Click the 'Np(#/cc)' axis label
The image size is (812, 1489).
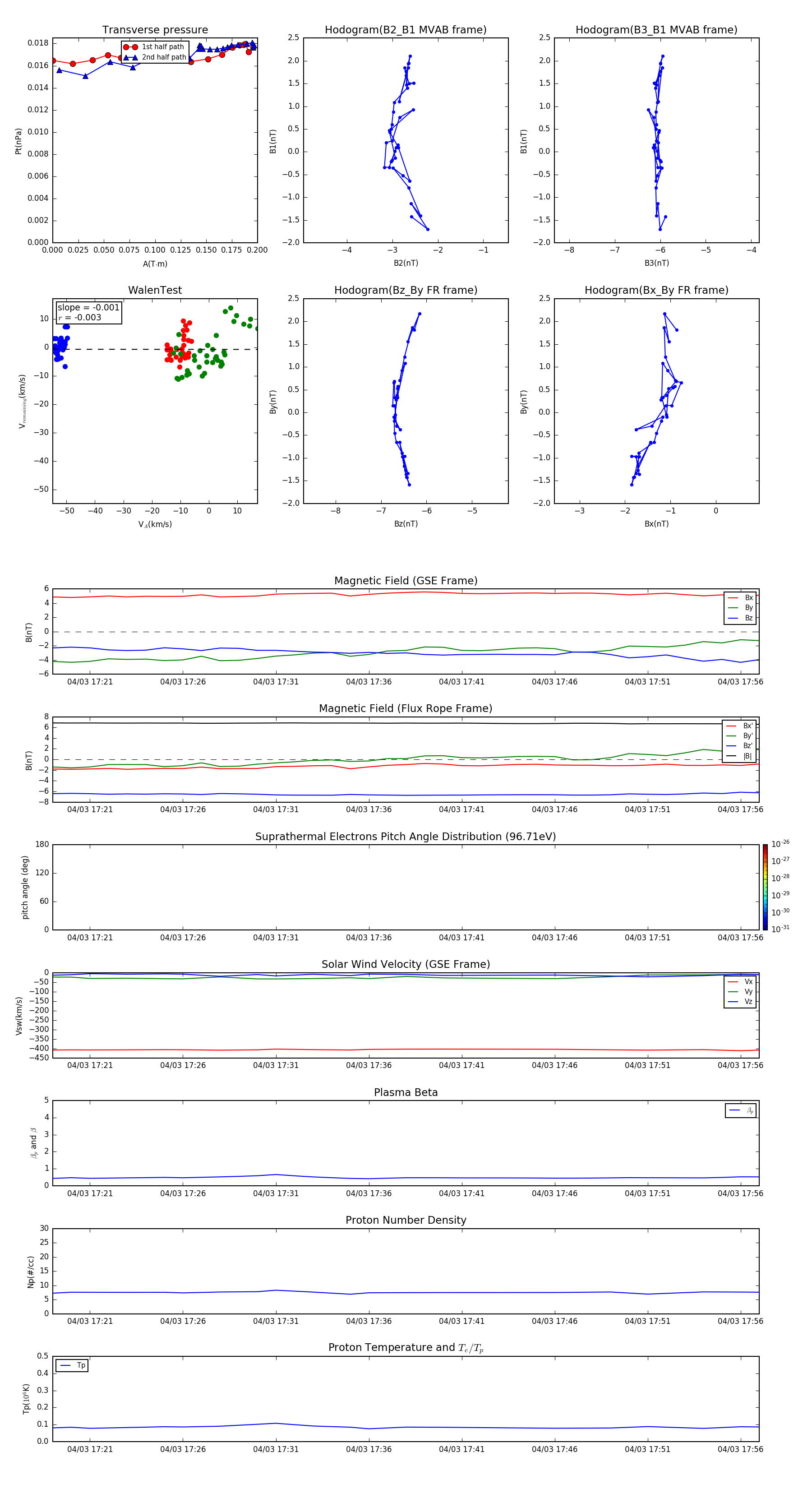point(31,1272)
